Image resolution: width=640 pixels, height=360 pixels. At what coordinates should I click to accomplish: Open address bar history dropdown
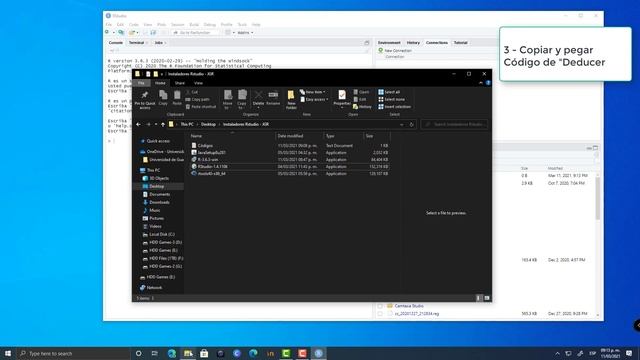click(402, 124)
